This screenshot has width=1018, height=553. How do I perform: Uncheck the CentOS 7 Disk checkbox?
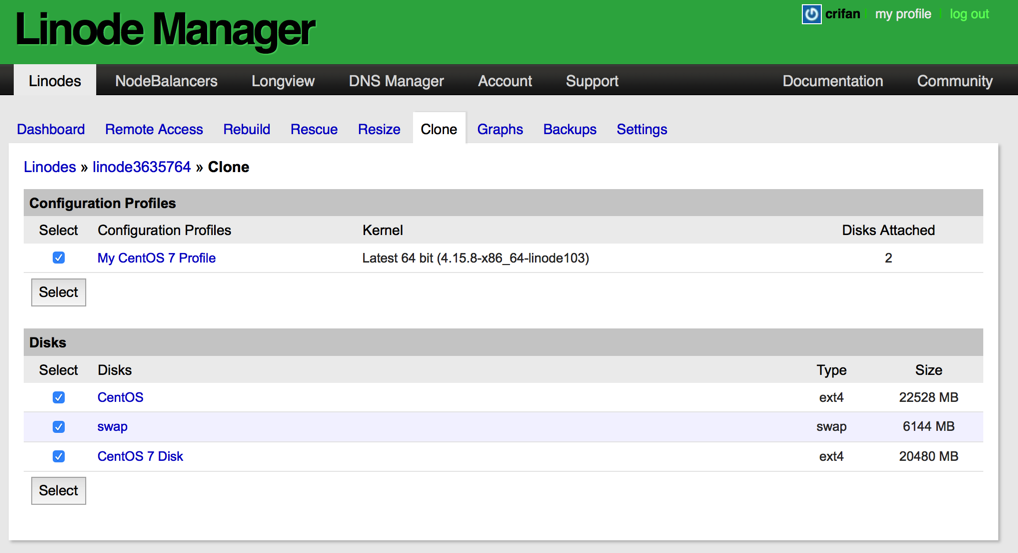pos(58,456)
